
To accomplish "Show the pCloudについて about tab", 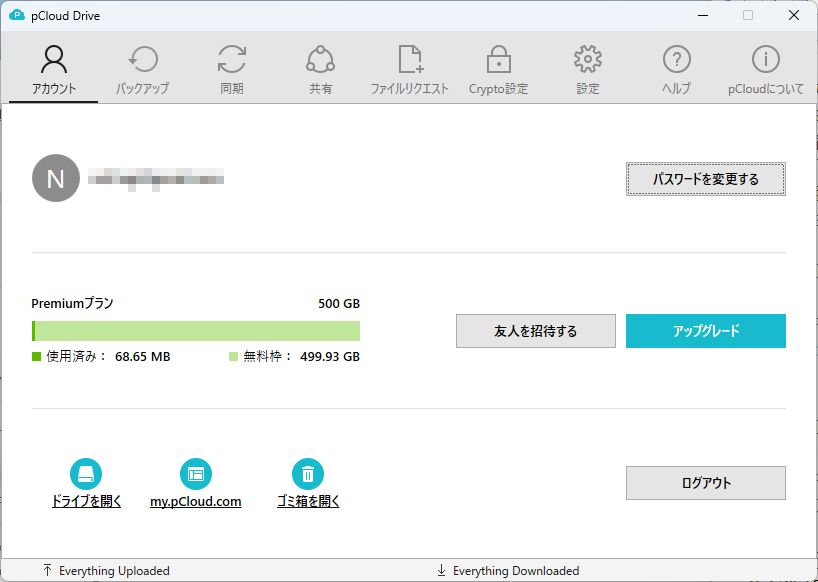I will (x=765, y=69).
